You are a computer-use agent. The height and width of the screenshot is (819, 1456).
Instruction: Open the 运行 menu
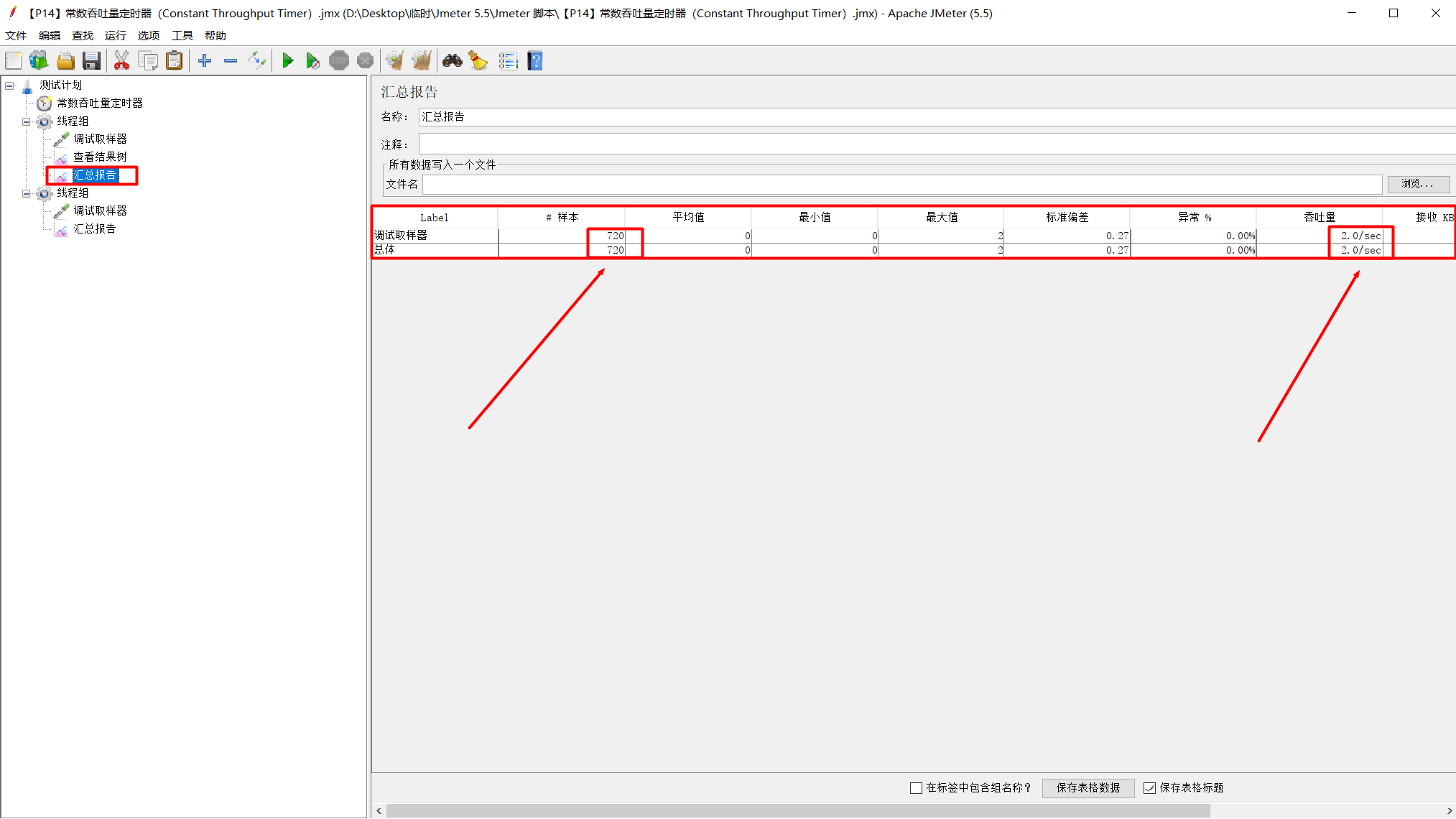(x=115, y=35)
